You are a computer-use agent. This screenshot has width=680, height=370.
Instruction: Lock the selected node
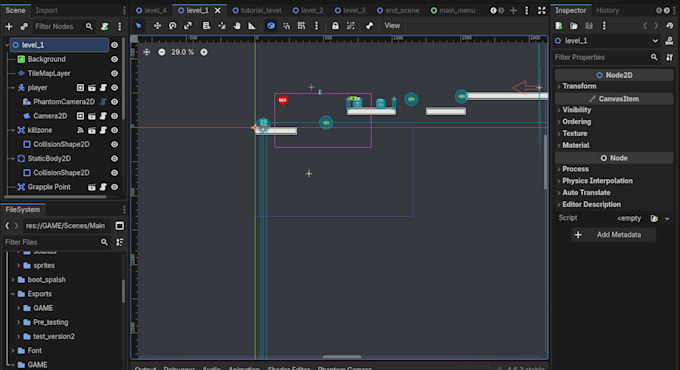click(x=335, y=26)
